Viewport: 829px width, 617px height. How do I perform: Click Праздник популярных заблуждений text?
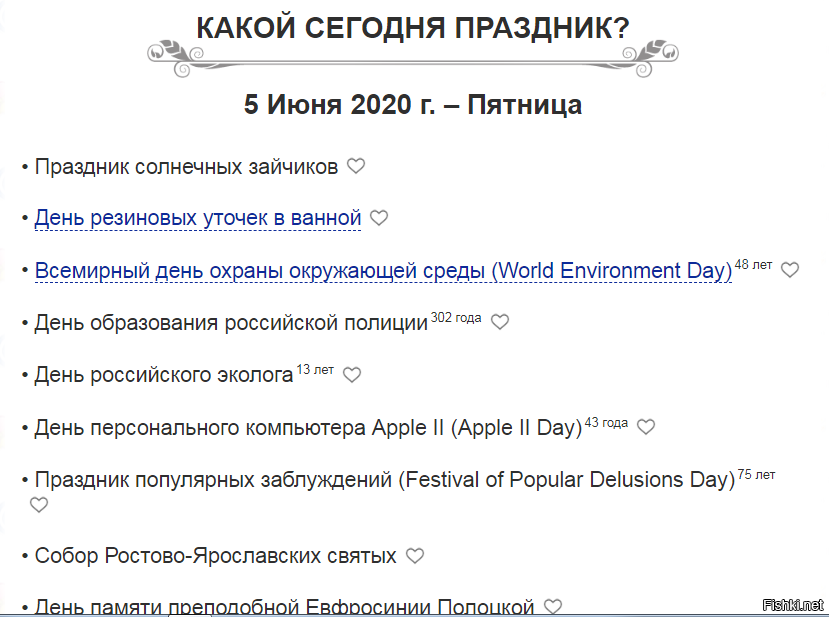coord(384,480)
